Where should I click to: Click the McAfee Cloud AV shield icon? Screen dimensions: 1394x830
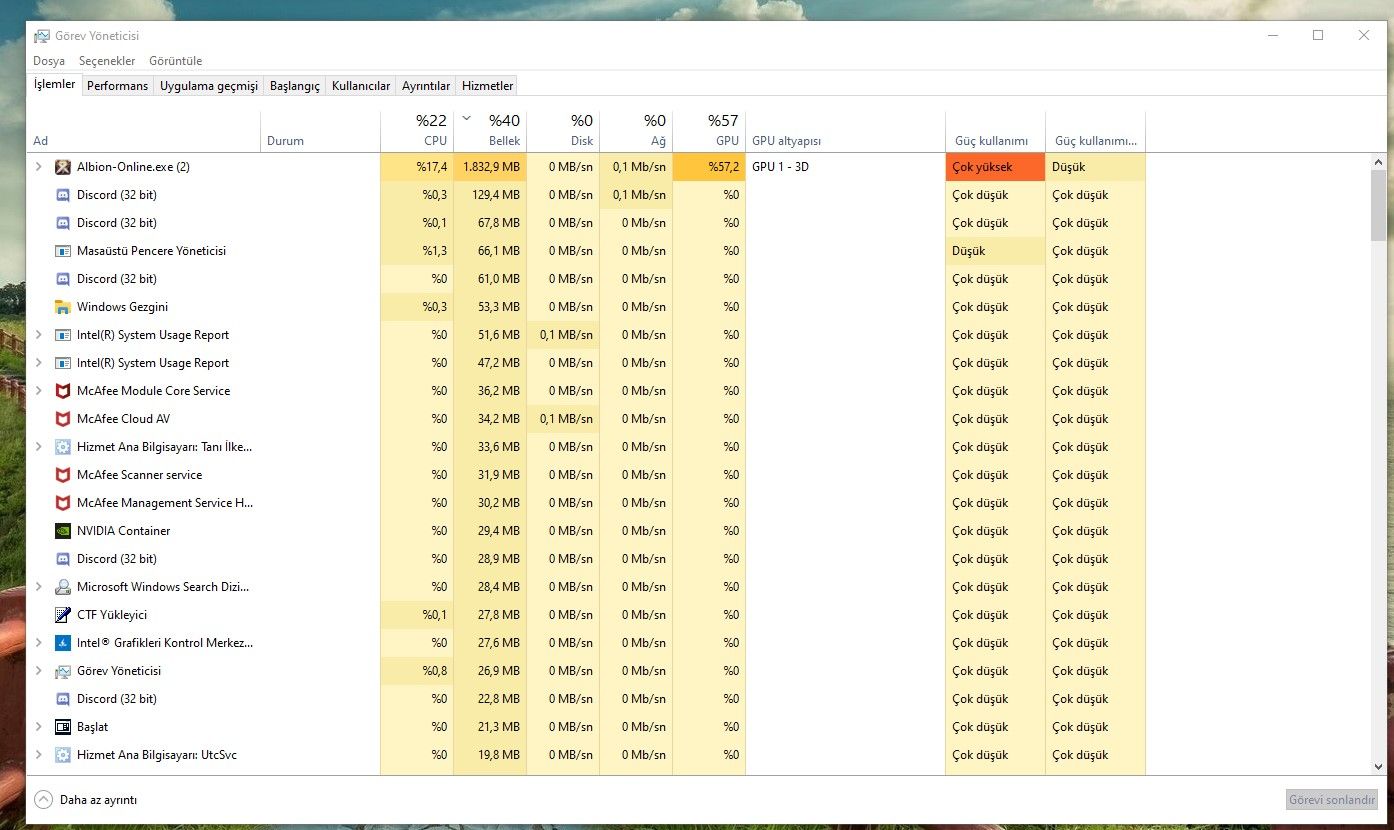pos(62,419)
